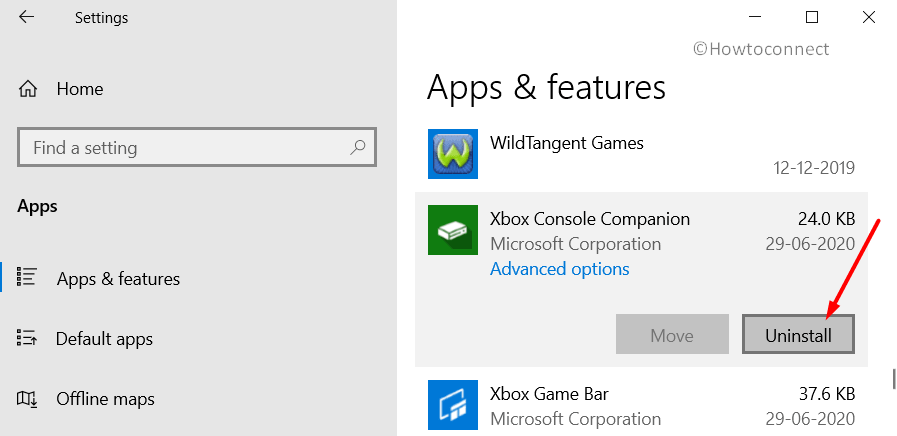Select WildTangent Games entry name

[566, 142]
